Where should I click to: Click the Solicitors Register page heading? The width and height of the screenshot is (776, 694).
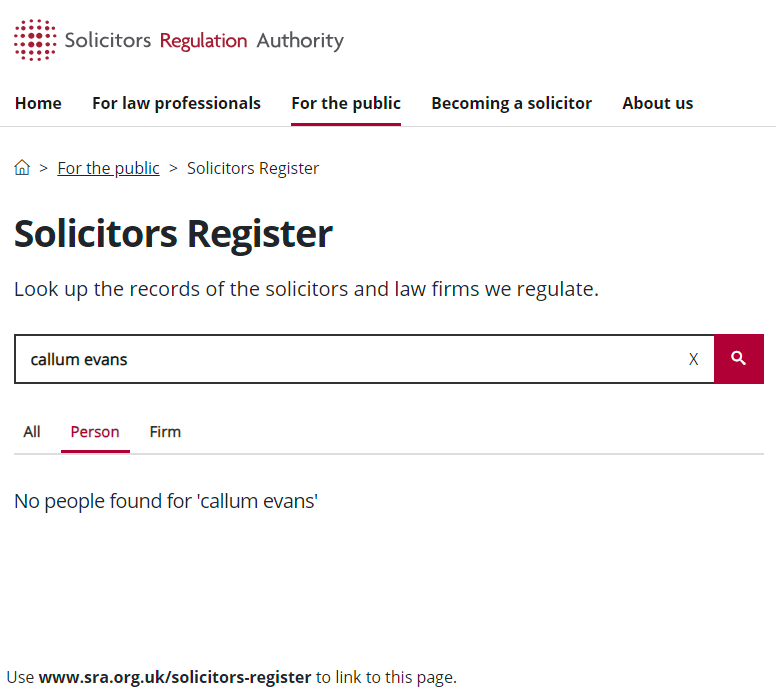[173, 234]
